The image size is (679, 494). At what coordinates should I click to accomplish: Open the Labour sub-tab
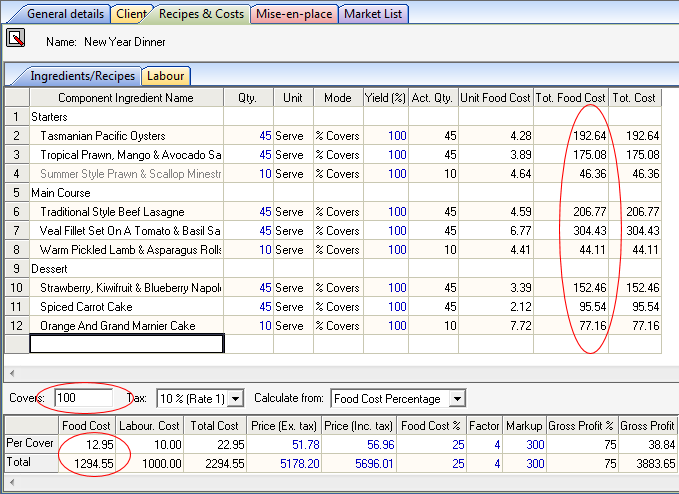166,76
